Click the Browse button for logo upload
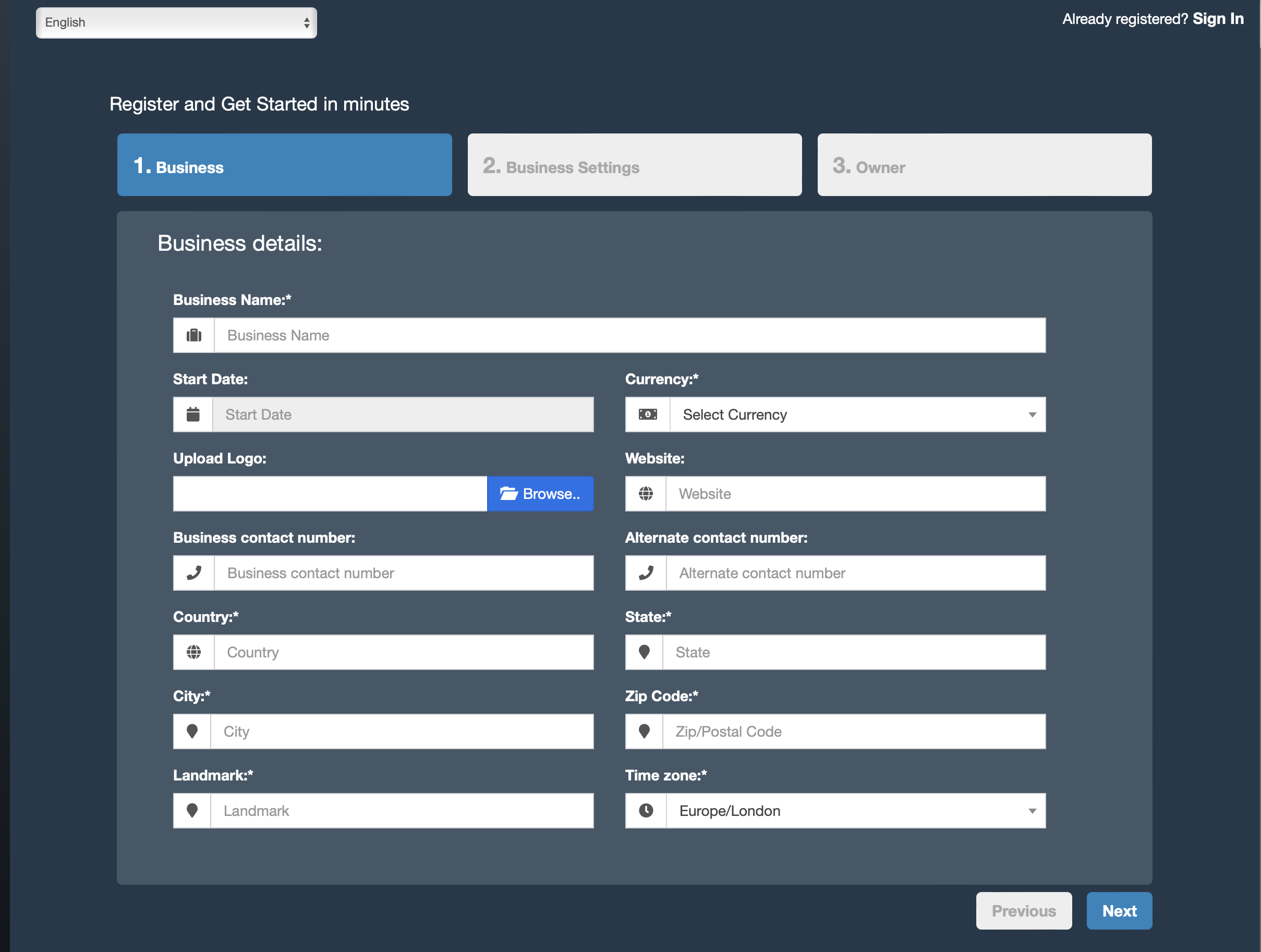Screen dimensions: 1261x952 click(540, 494)
